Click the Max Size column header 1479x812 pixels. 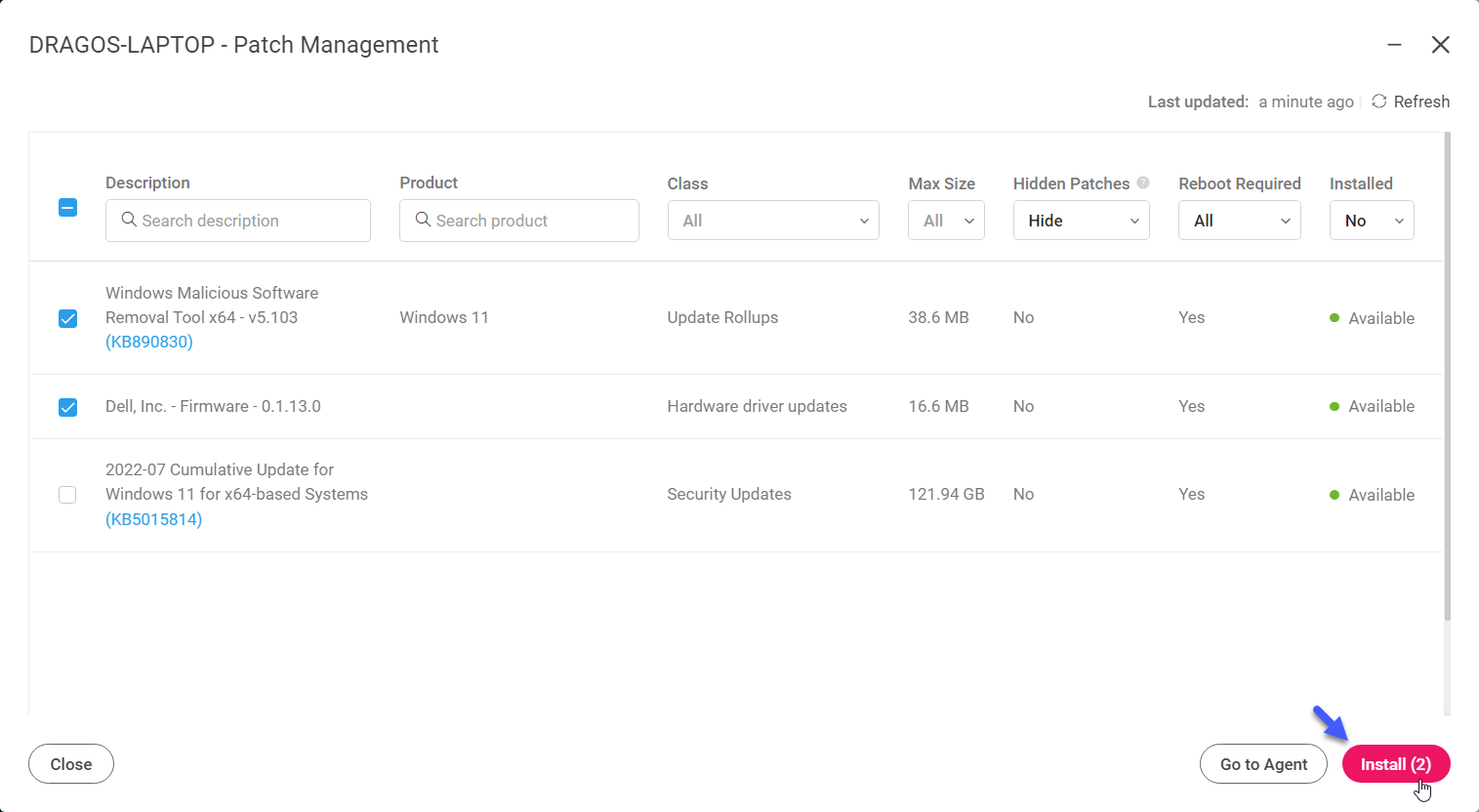point(941,183)
